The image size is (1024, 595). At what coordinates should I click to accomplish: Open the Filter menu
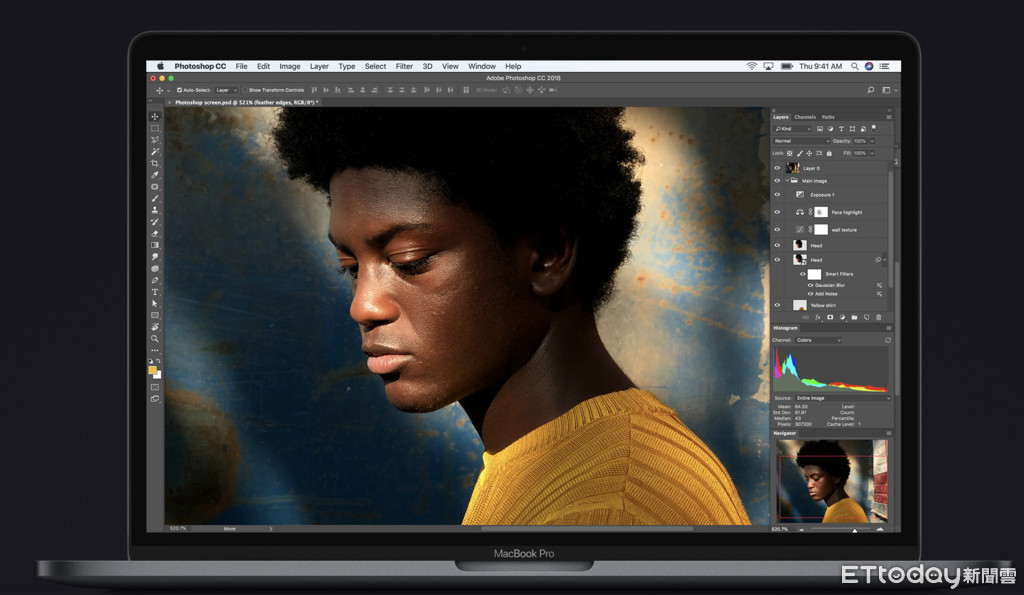click(404, 66)
